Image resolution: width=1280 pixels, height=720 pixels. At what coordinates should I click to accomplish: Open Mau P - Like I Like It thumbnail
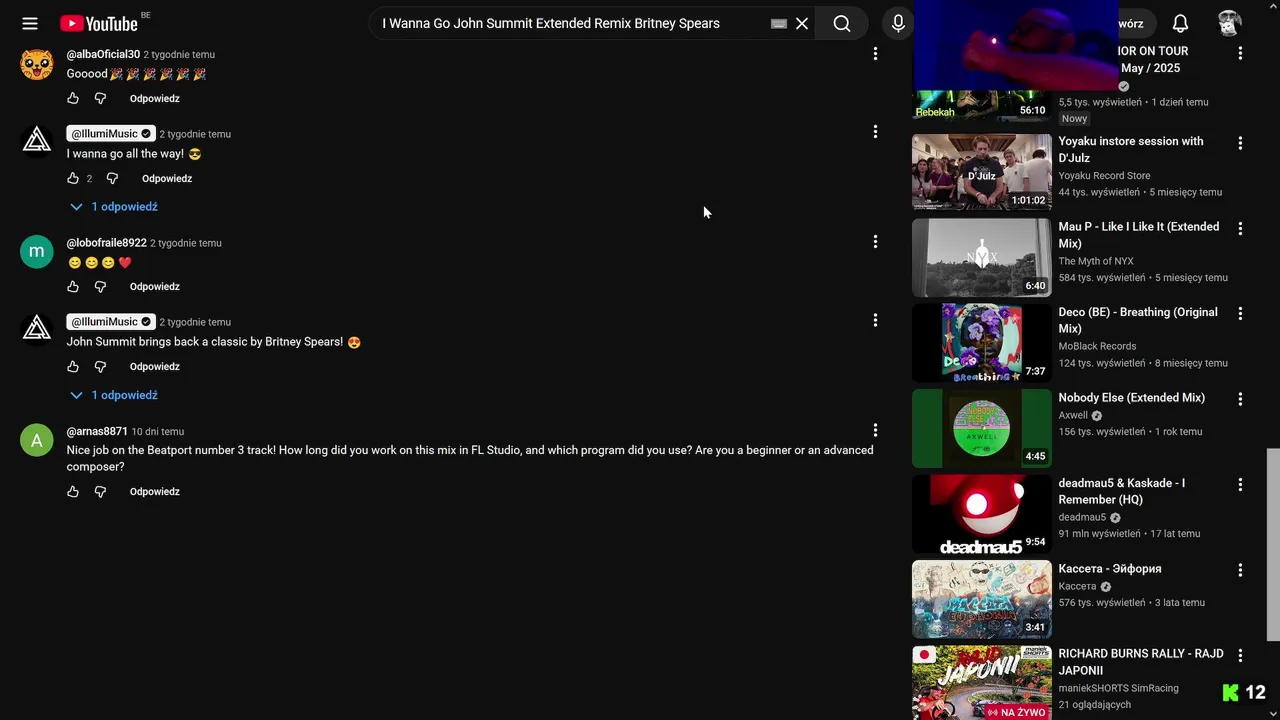[x=982, y=258]
